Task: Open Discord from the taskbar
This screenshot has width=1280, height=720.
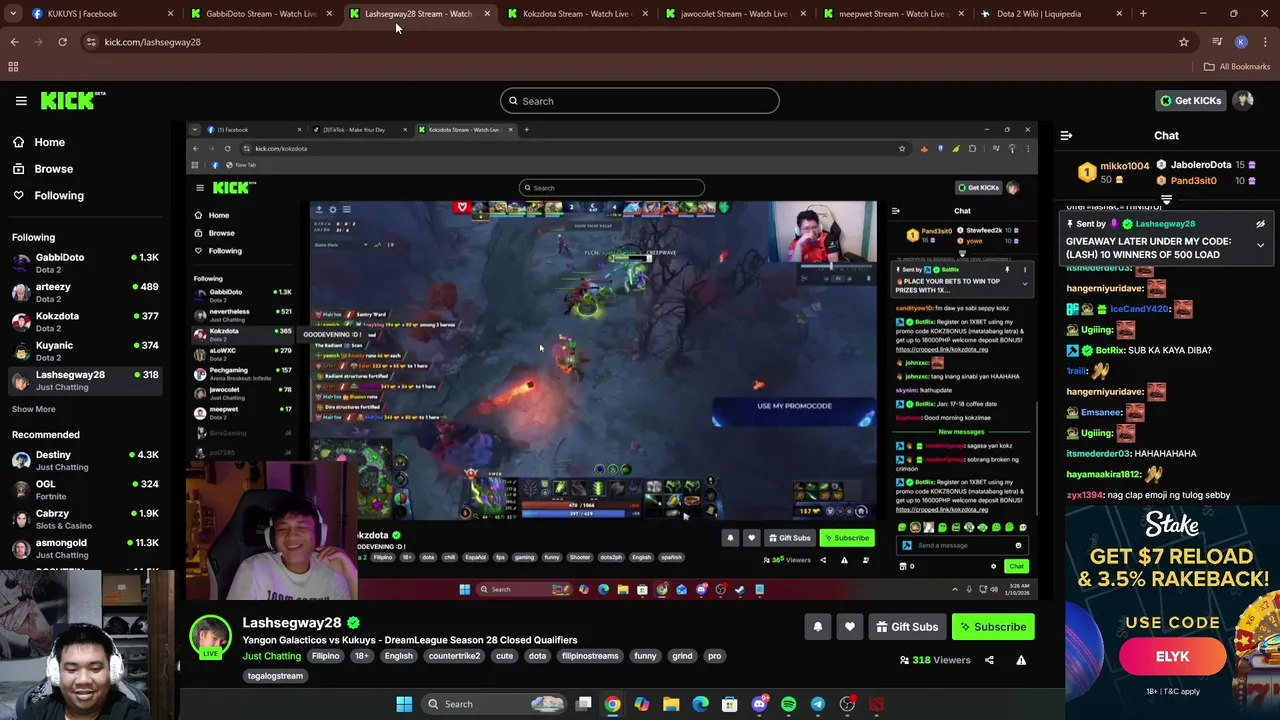Action: click(x=759, y=704)
